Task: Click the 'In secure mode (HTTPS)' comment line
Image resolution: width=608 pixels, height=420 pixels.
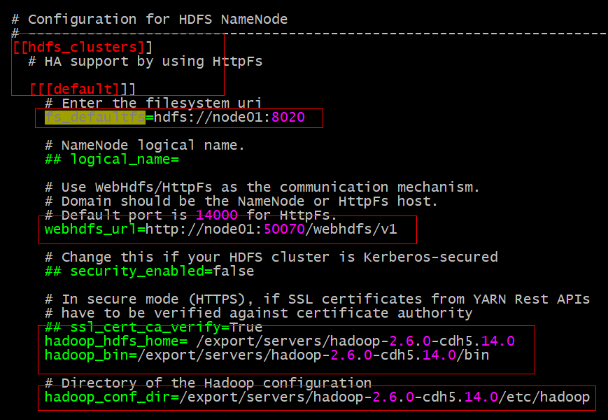Action: 317,299
